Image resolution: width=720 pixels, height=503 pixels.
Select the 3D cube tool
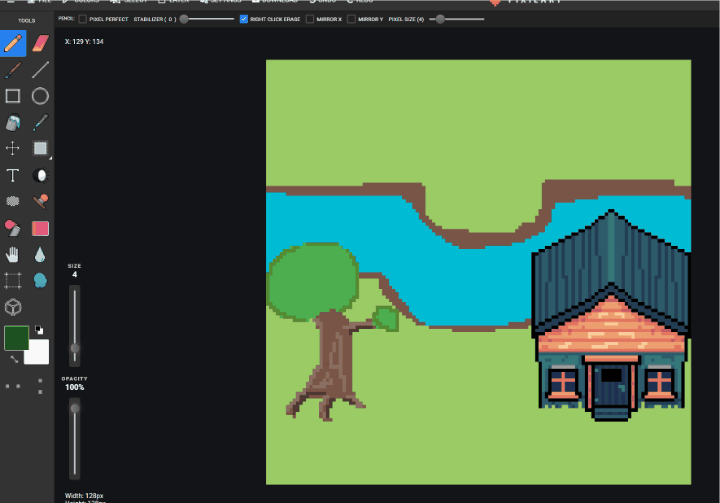(x=13, y=307)
